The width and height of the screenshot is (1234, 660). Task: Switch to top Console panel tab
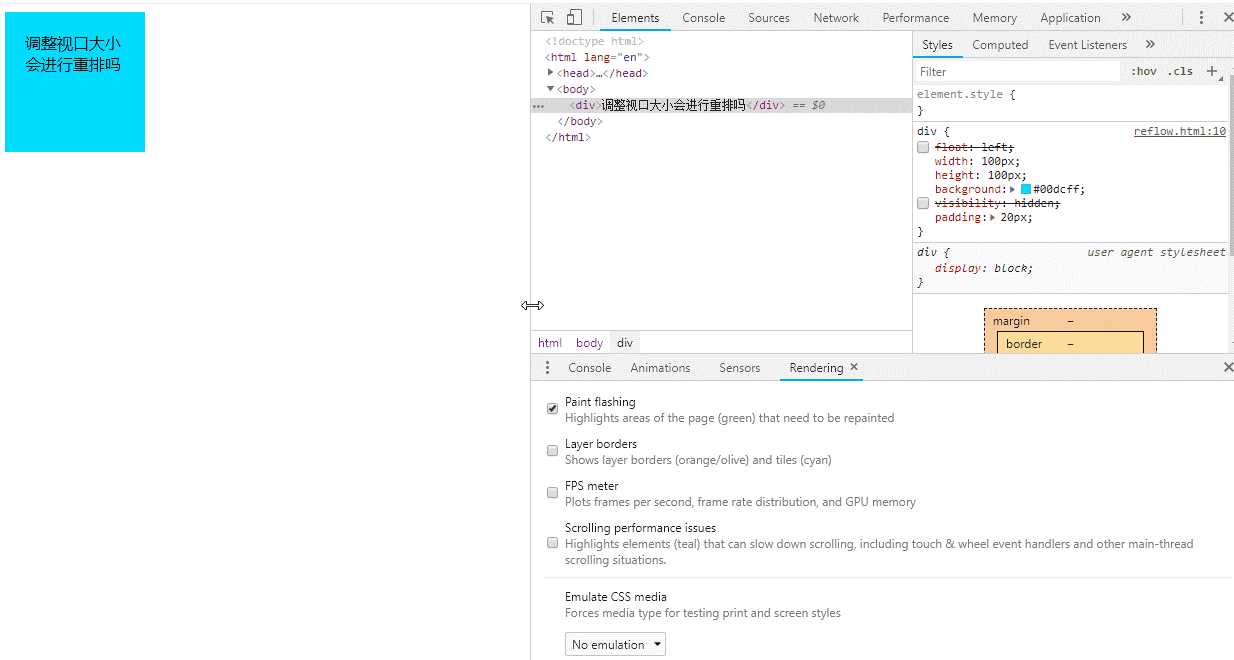[704, 18]
